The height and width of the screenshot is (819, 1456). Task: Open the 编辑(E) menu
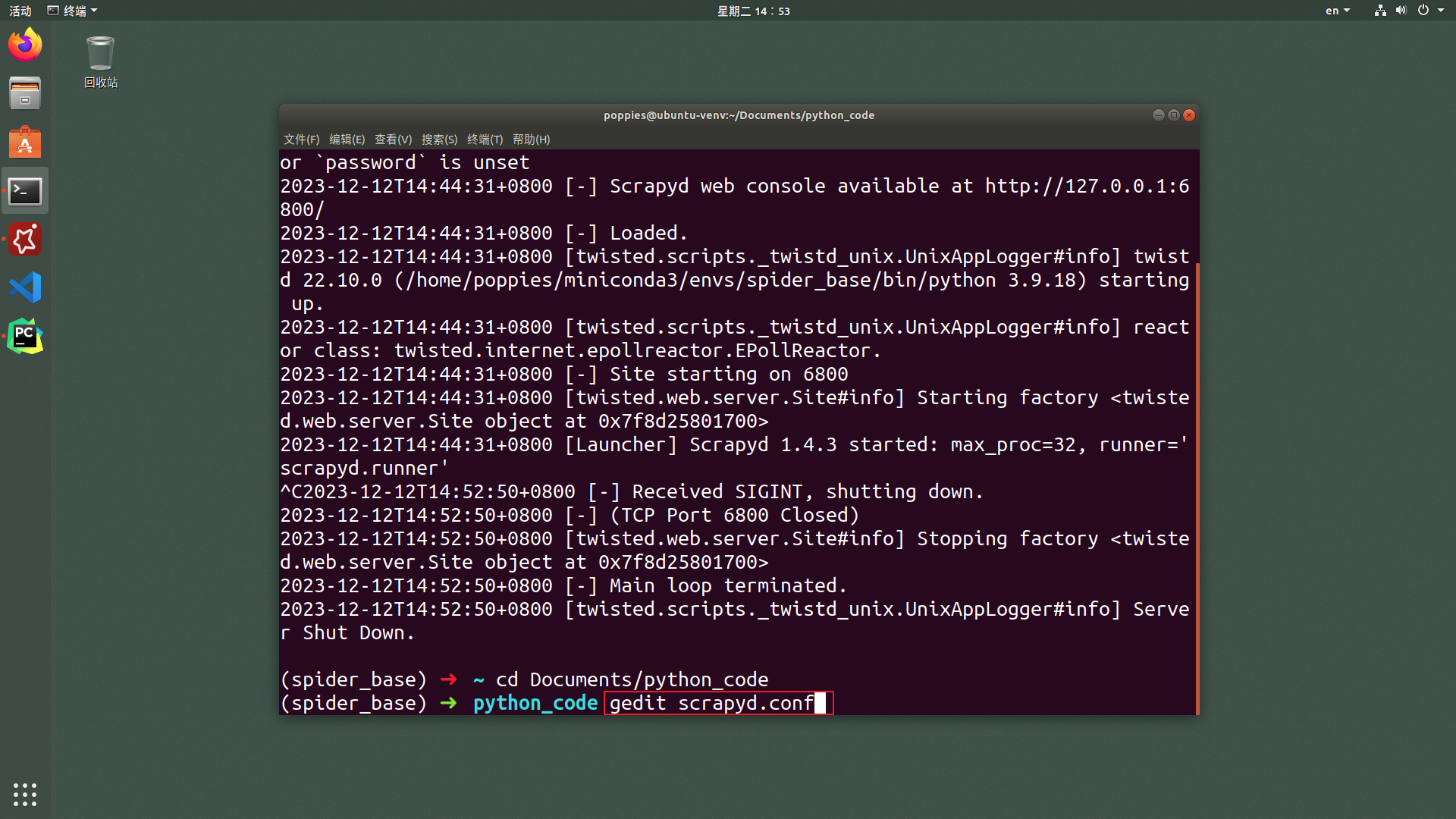coord(347,140)
